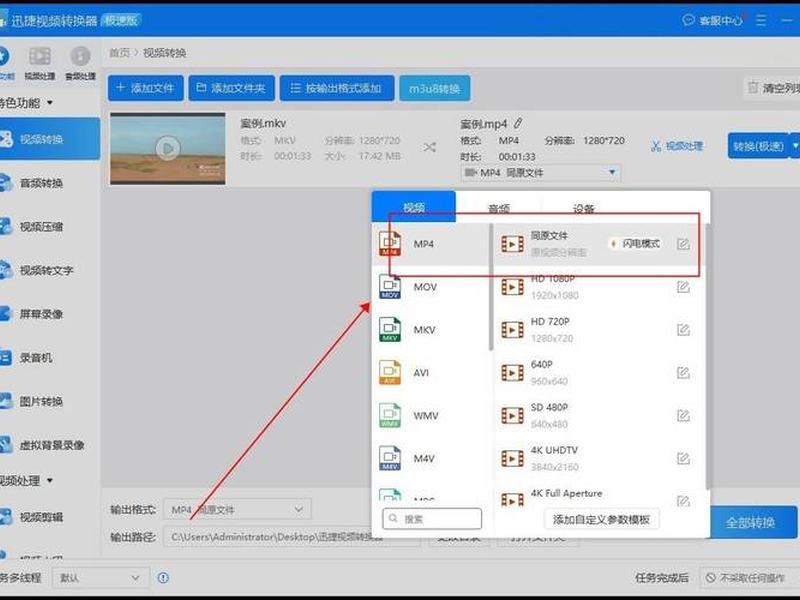This screenshot has height=600, width=800.
Task: Focus the 搜索 format search box
Action: [432, 518]
